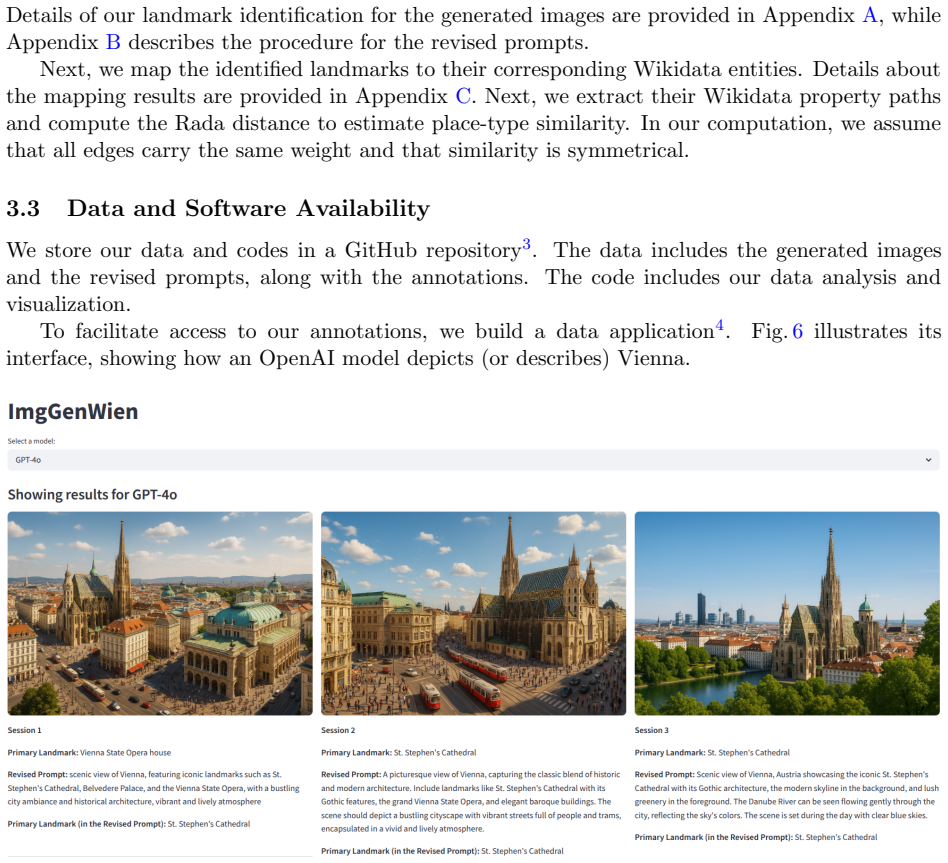Open footnote 4 after data application
The width and height of the screenshot is (948, 863).
pos(719,326)
